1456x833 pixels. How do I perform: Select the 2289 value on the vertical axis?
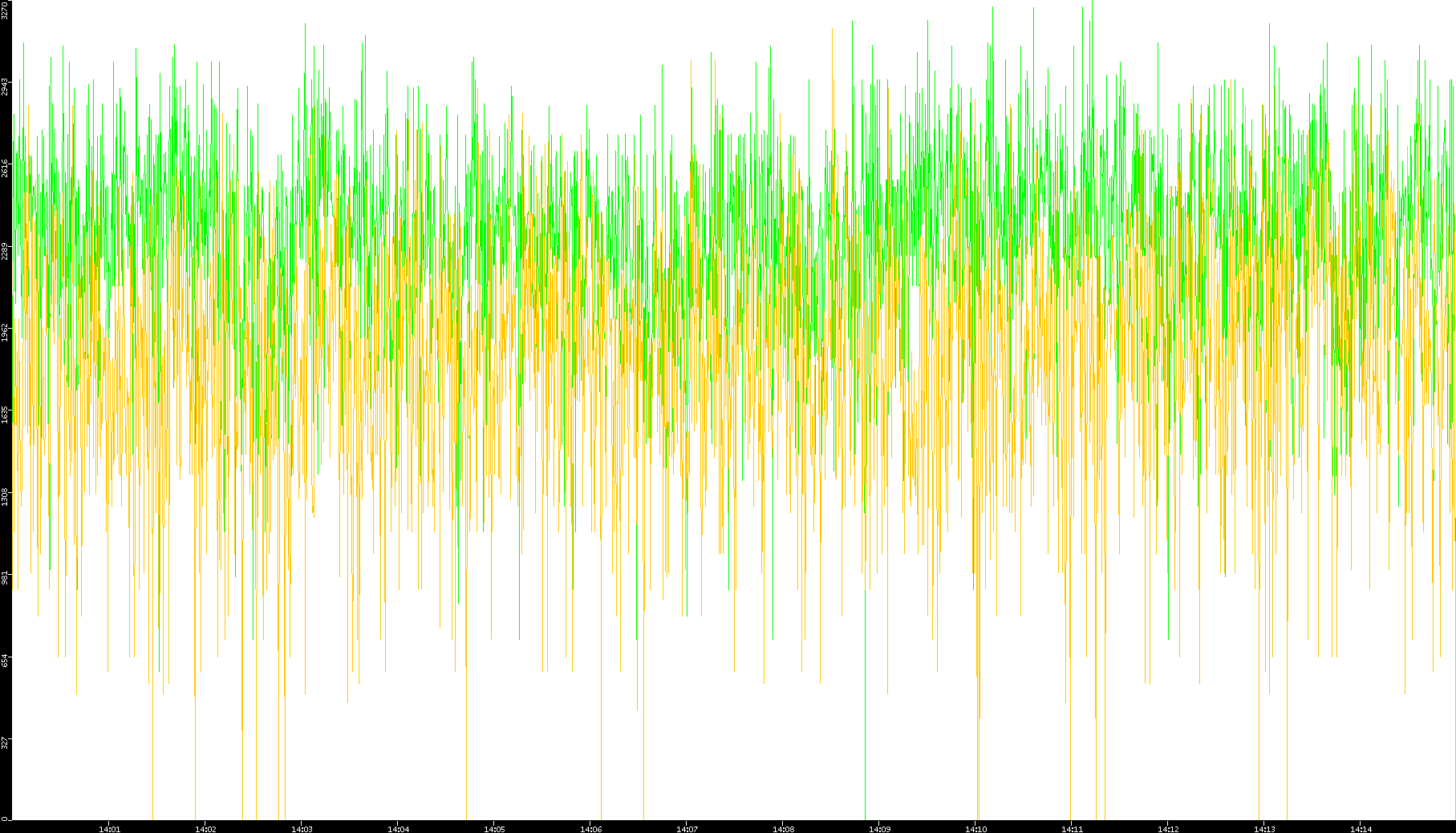(5, 251)
